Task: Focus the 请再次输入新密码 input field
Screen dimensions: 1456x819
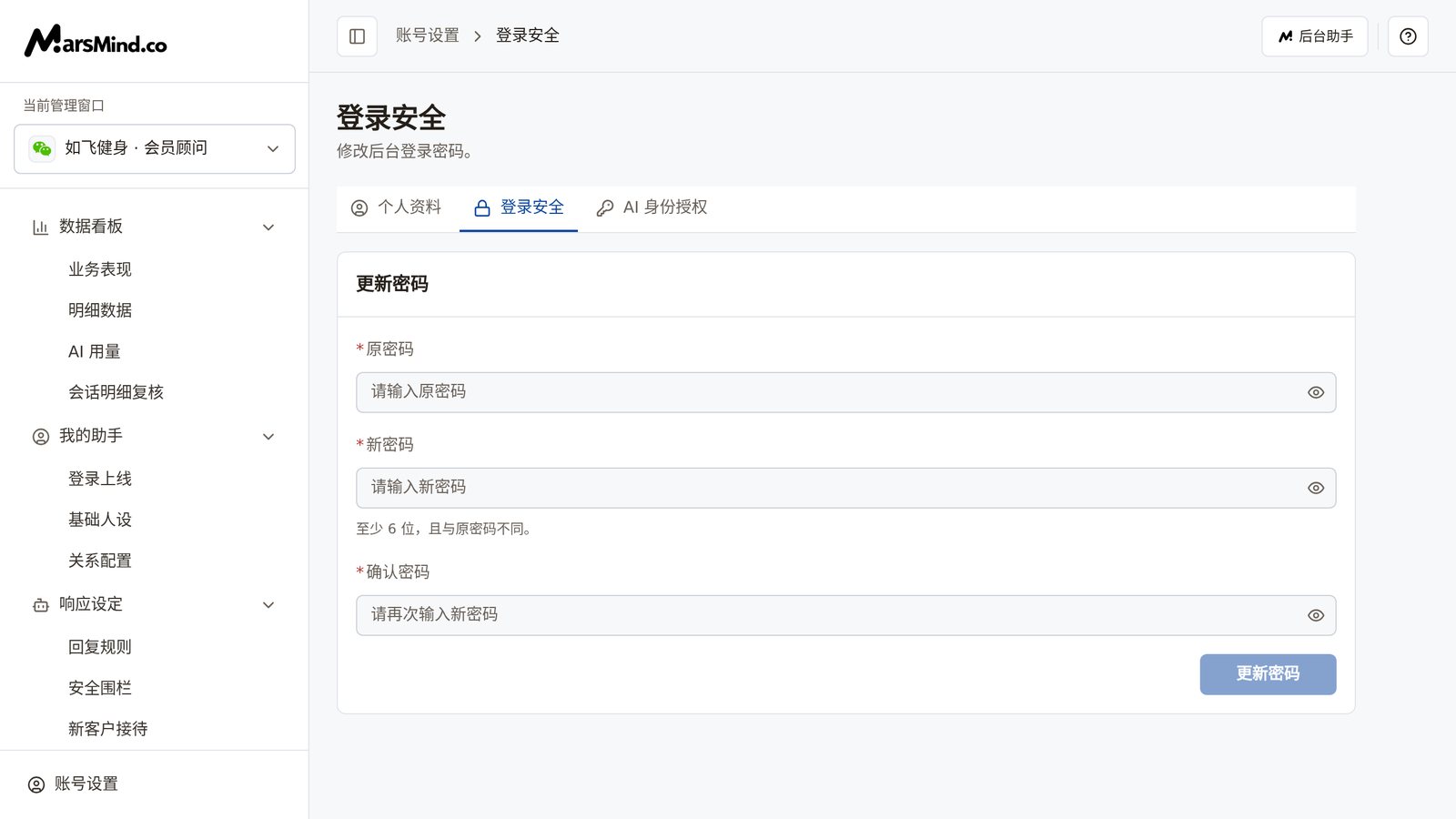Action: pyautogui.click(x=845, y=615)
